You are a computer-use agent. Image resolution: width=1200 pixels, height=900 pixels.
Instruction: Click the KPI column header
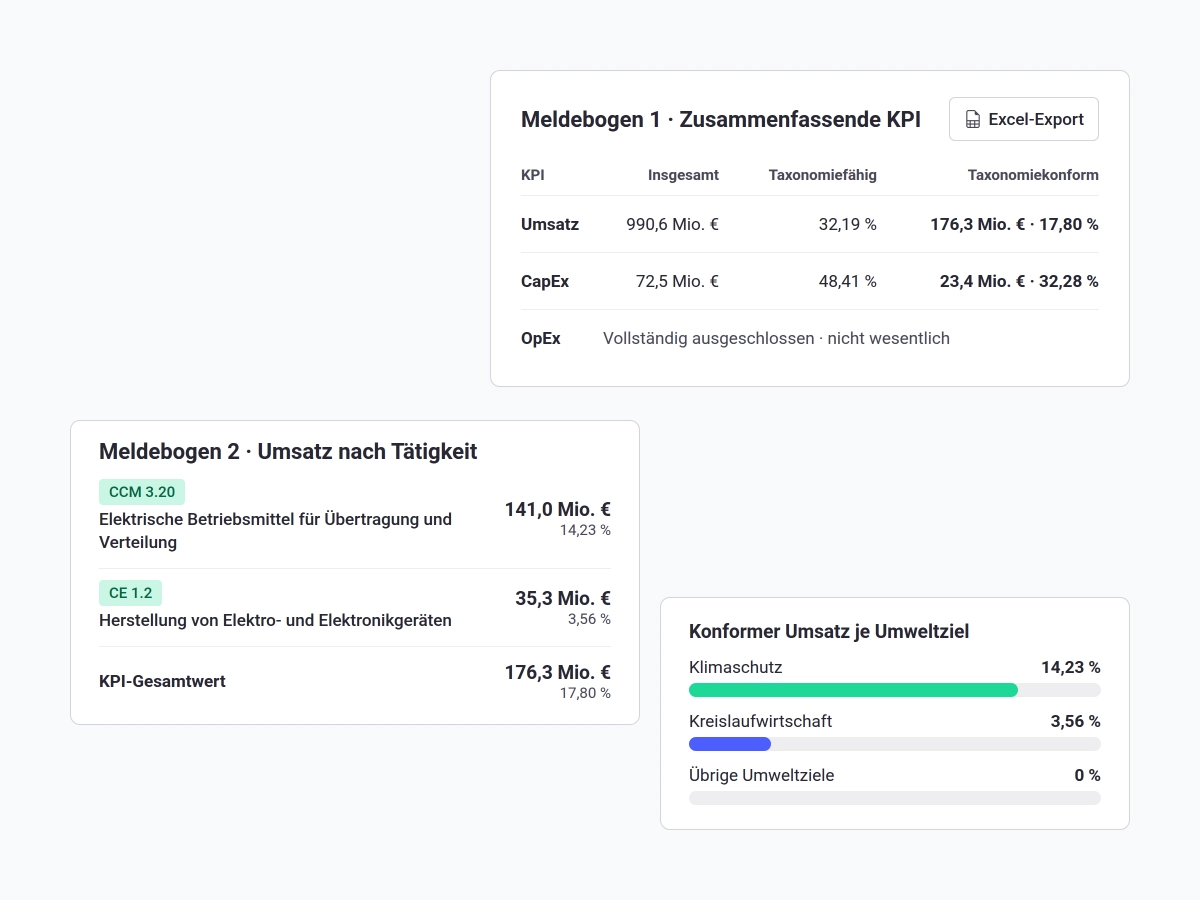(x=533, y=175)
